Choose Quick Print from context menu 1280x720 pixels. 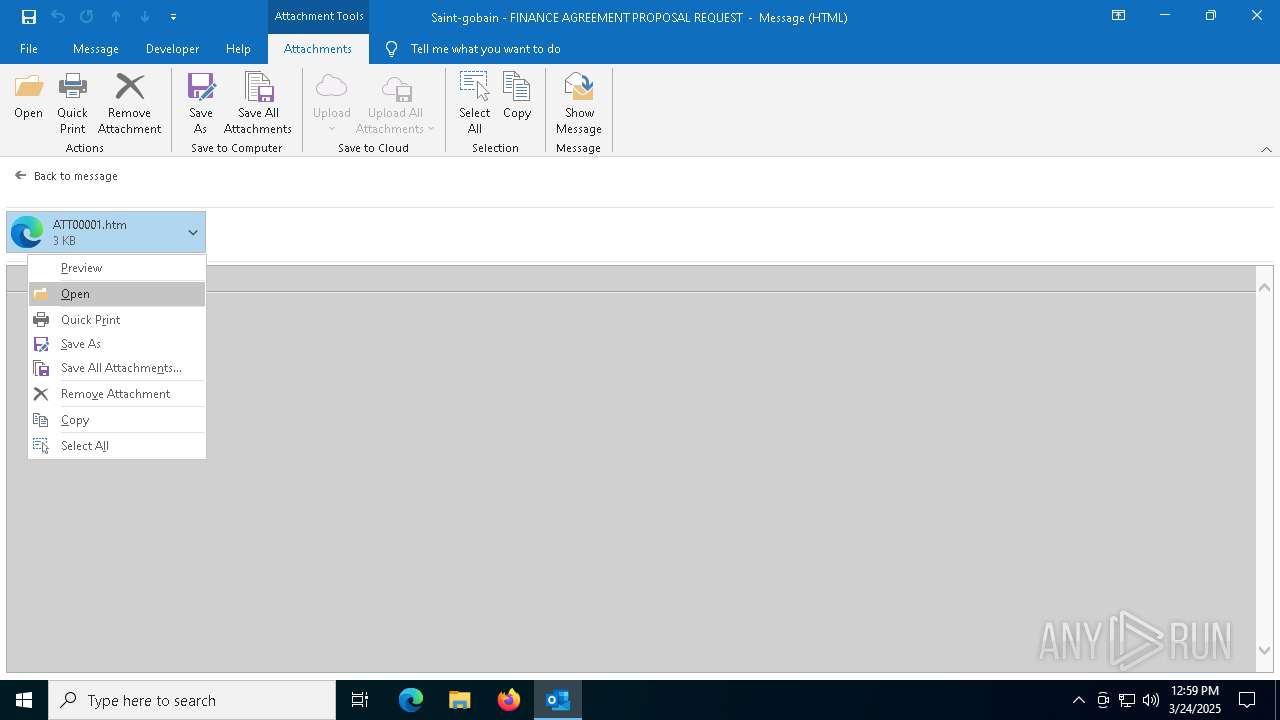[x=117, y=320]
